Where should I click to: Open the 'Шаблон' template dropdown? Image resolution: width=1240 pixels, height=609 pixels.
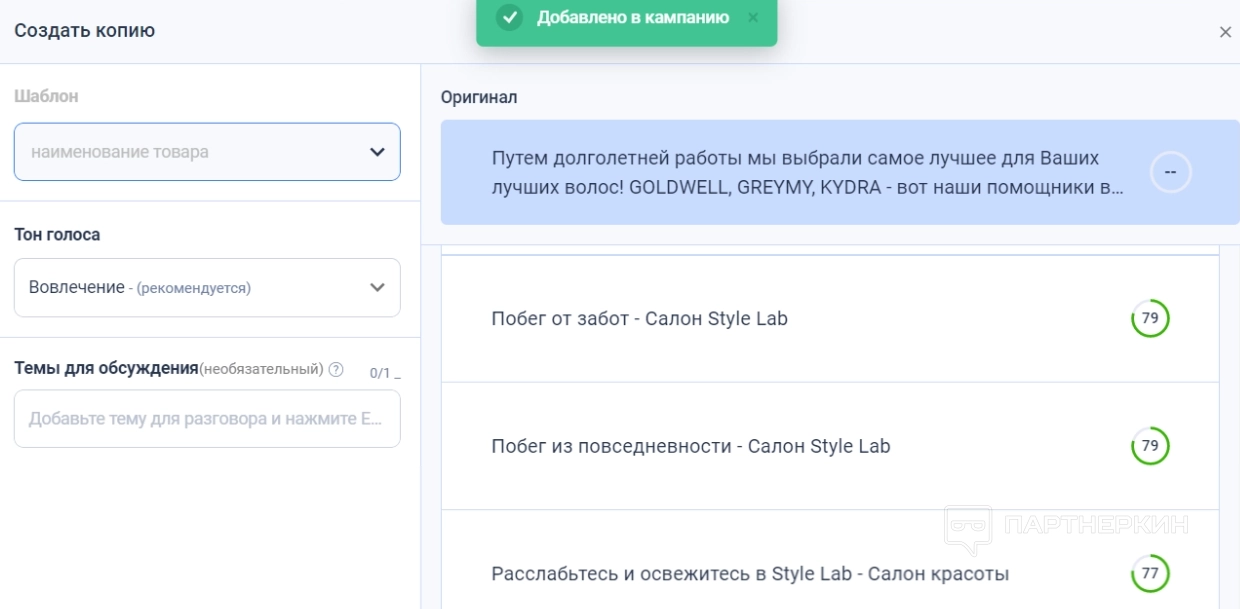207,152
